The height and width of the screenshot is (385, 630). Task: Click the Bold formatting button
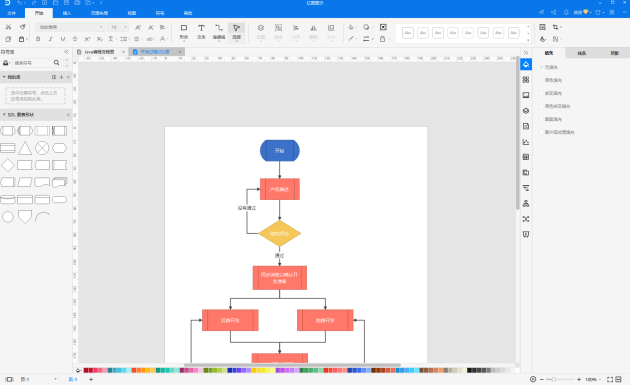tap(38, 39)
